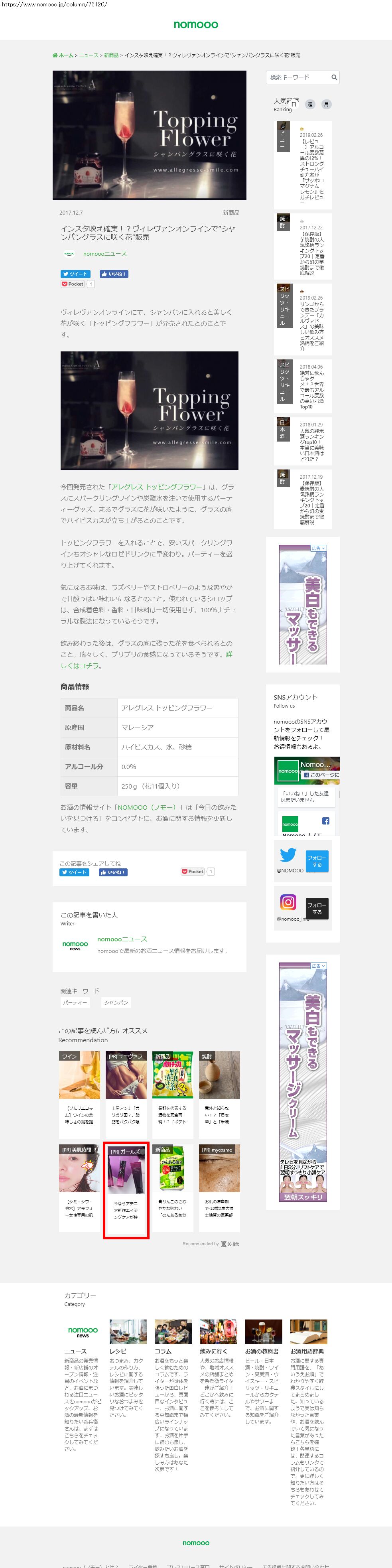This screenshot has width=392, height=1568.
Task: Click the Instagram フォローする button
Action: (x=317, y=908)
